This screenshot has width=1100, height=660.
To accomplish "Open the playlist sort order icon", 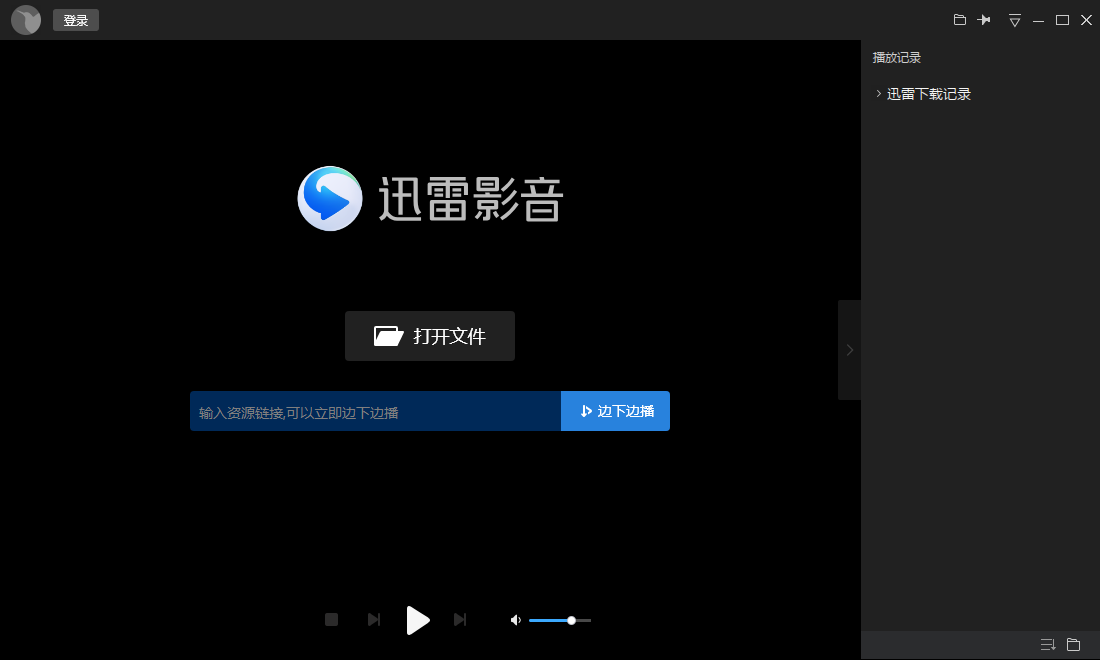I will point(1047,645).
